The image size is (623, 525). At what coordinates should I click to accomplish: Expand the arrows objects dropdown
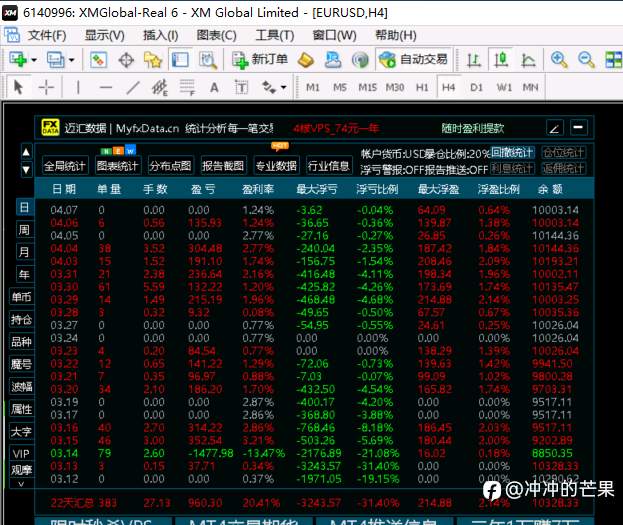point(283,87)
